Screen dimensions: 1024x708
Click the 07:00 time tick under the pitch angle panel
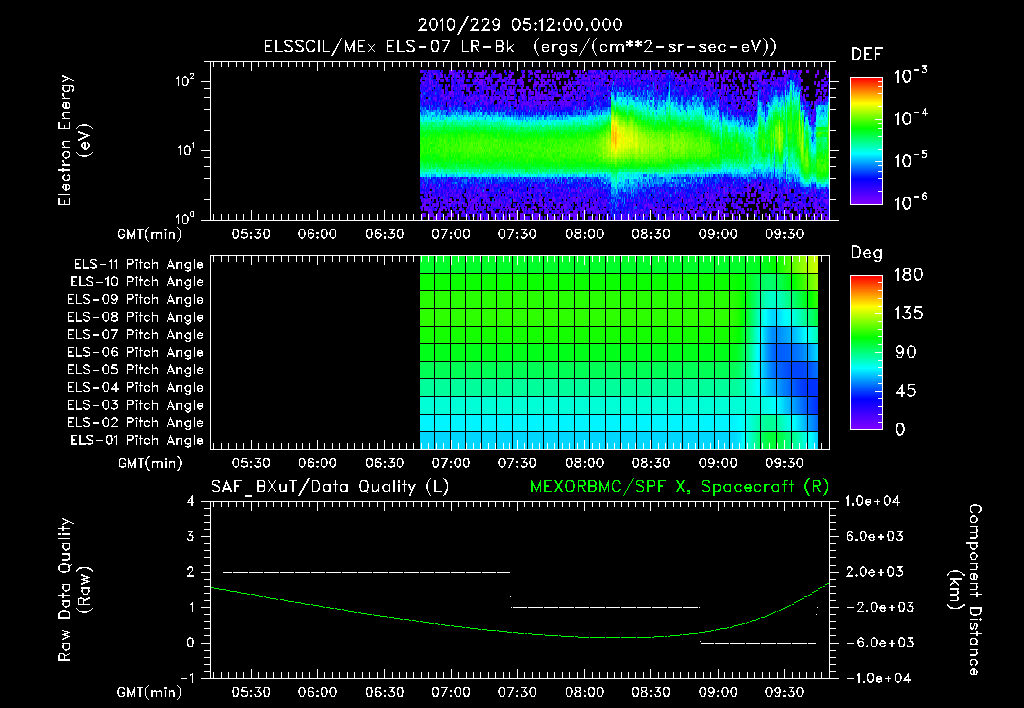(451, 464)
